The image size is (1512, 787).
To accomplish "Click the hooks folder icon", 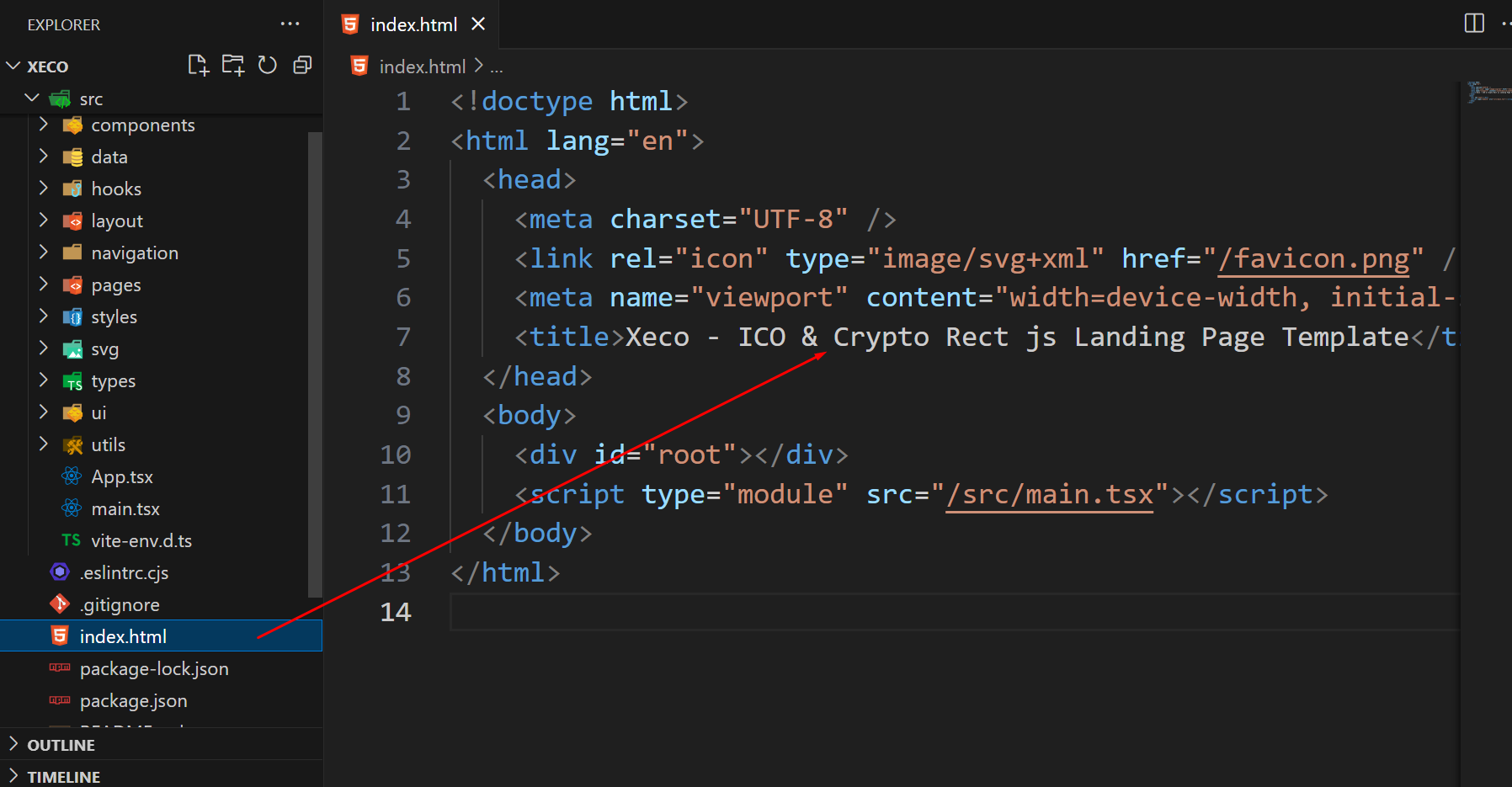I will (72, 189).
